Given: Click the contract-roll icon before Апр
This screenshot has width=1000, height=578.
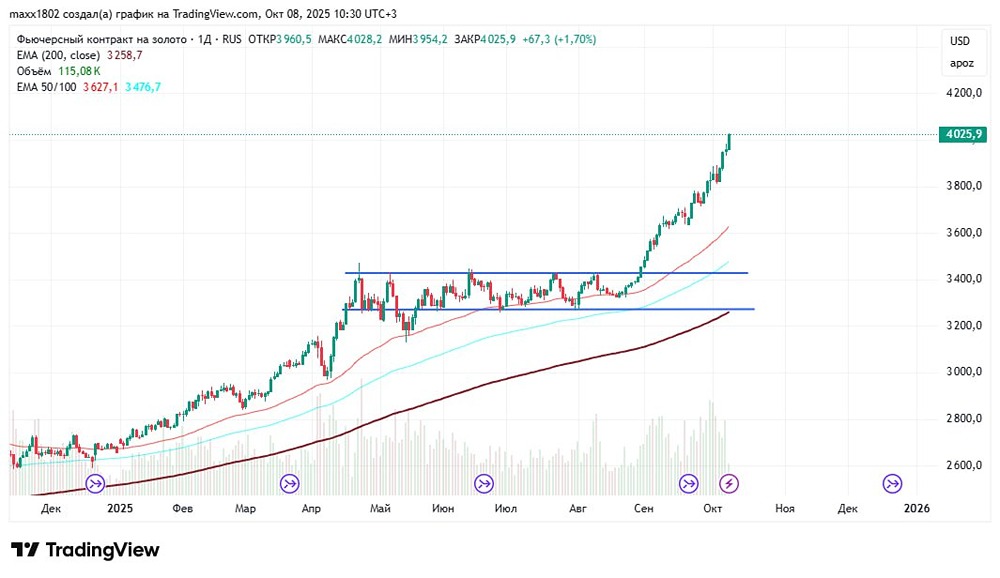Looking at the screenshot, I should (x=290, y=484).
